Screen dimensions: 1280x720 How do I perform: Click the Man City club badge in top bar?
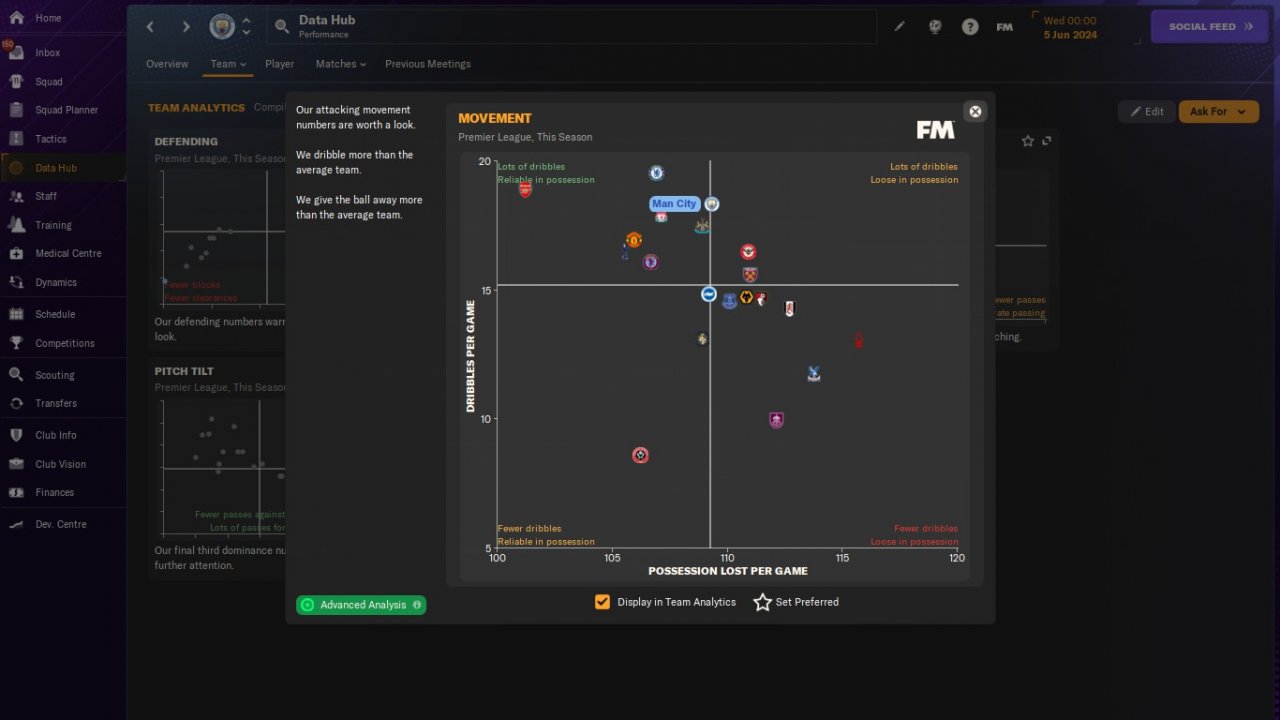(x=222, y=27)
